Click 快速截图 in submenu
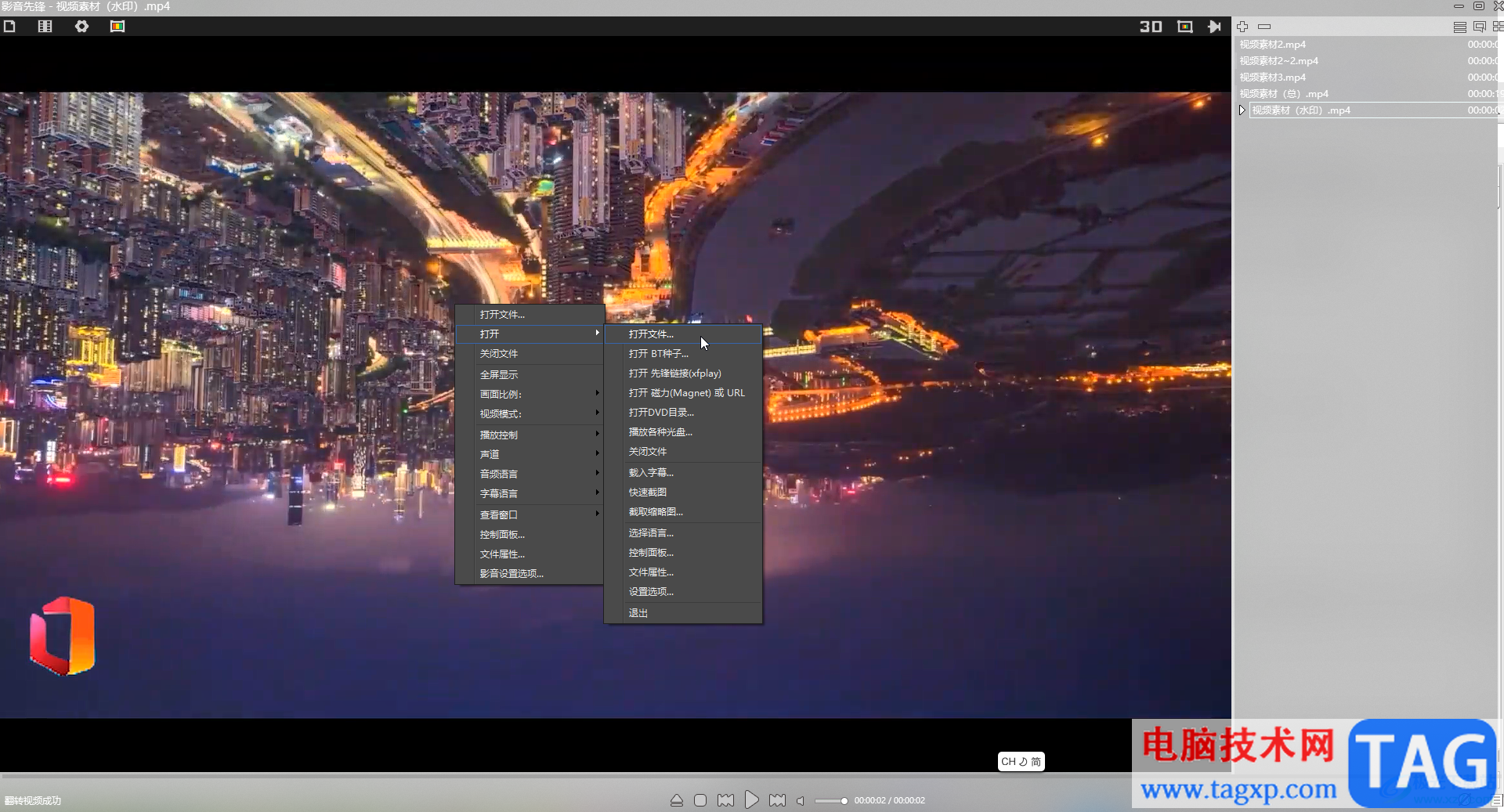This screenshot has height=812, width=1504. click(x=683, y=492)
